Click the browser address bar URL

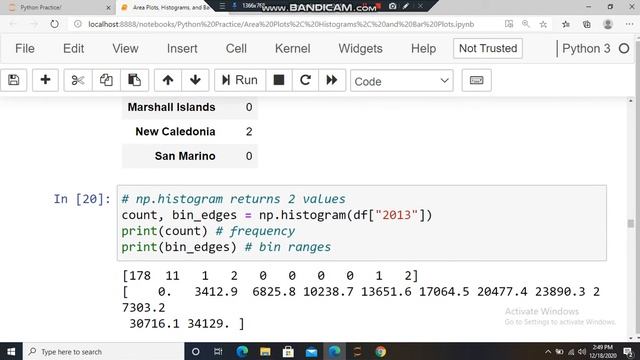(x=281, y=24)
